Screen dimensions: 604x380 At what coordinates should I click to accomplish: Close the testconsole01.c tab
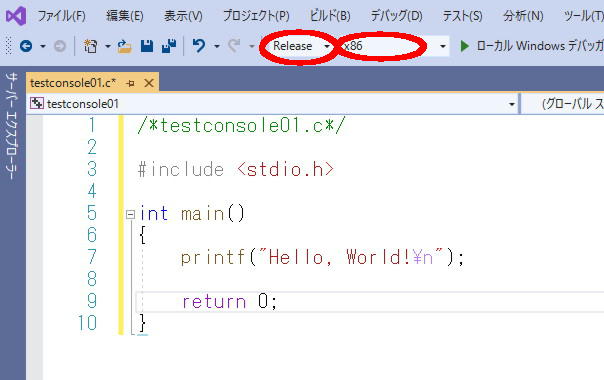(x=149, y=83)
